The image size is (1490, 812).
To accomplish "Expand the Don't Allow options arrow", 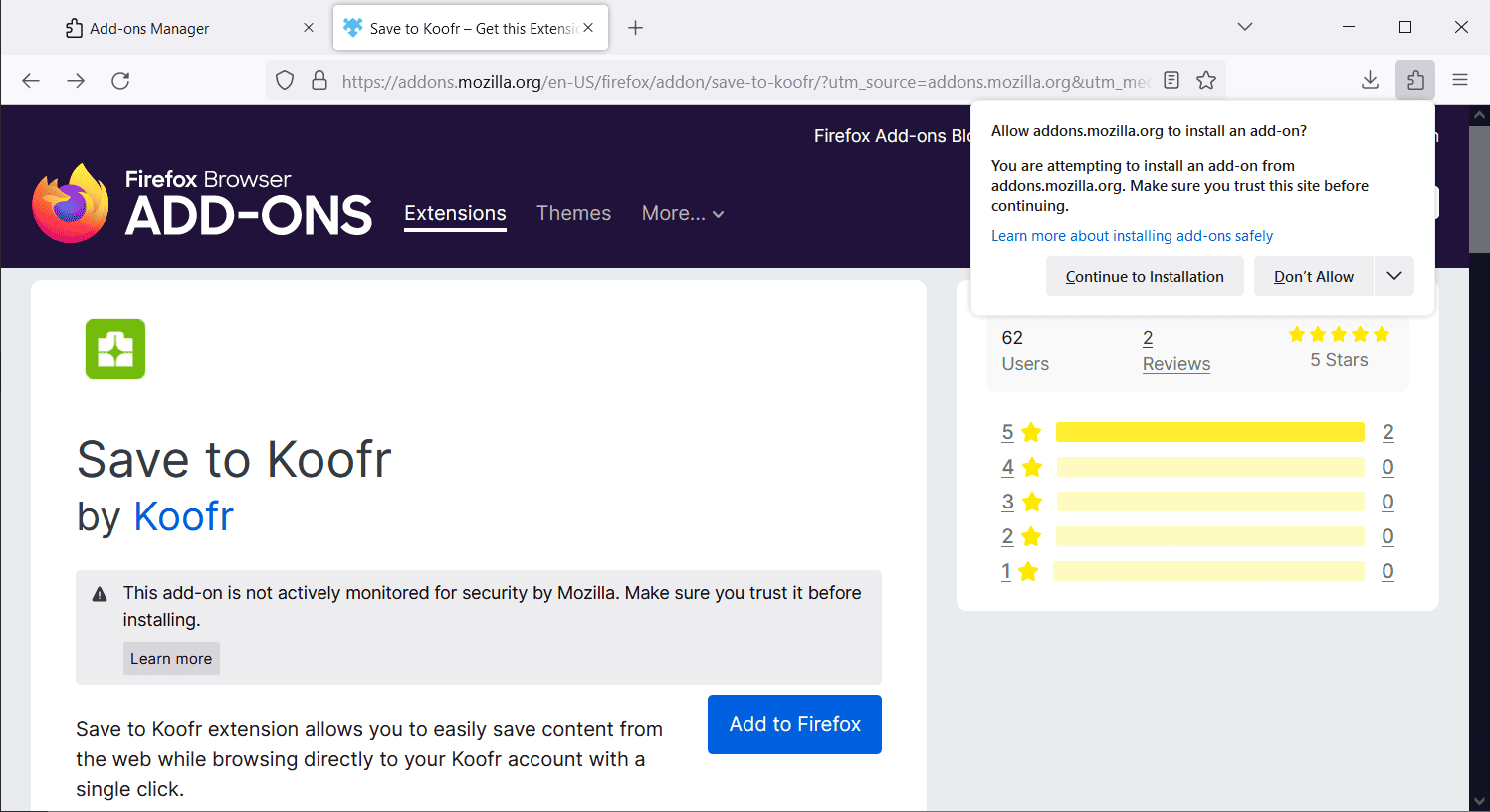I will tap(1394, 276).
